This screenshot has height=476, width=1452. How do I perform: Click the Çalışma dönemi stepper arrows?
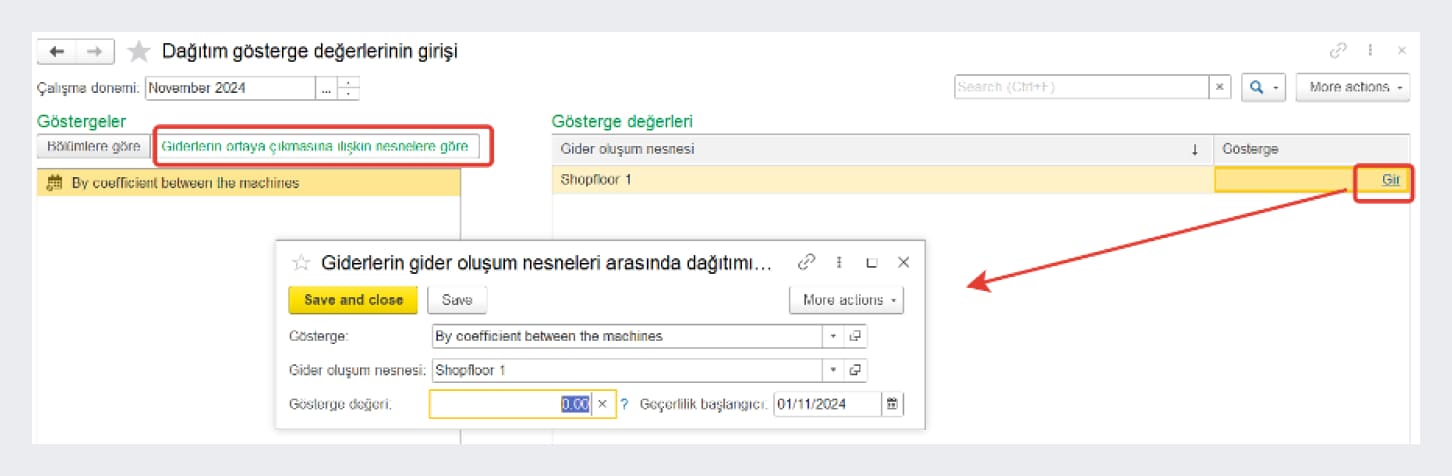pyautogui.click(x=348, y=88)
